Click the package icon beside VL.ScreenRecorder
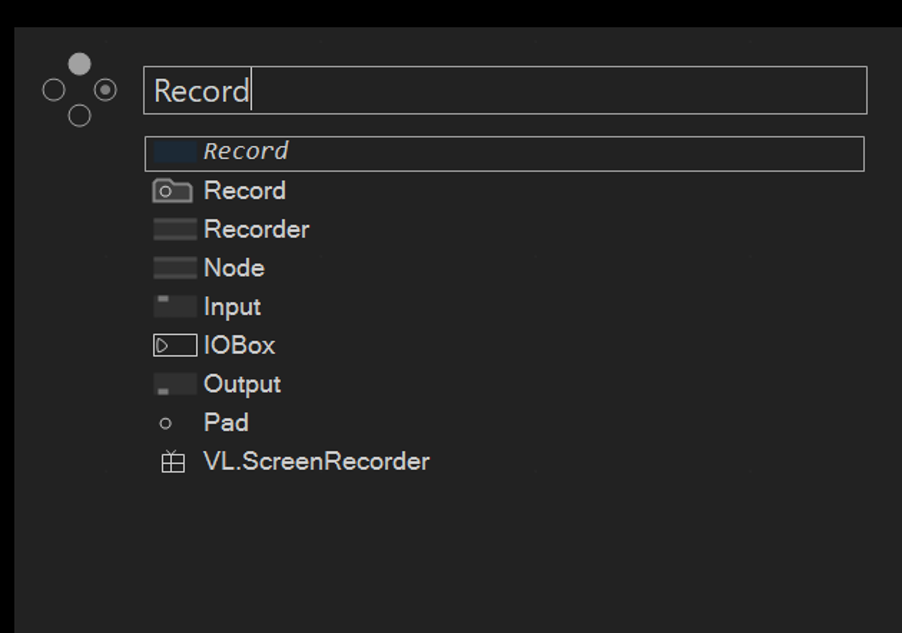Image resolution: width=902 pixels, height=634 pixels. (173, 461)
